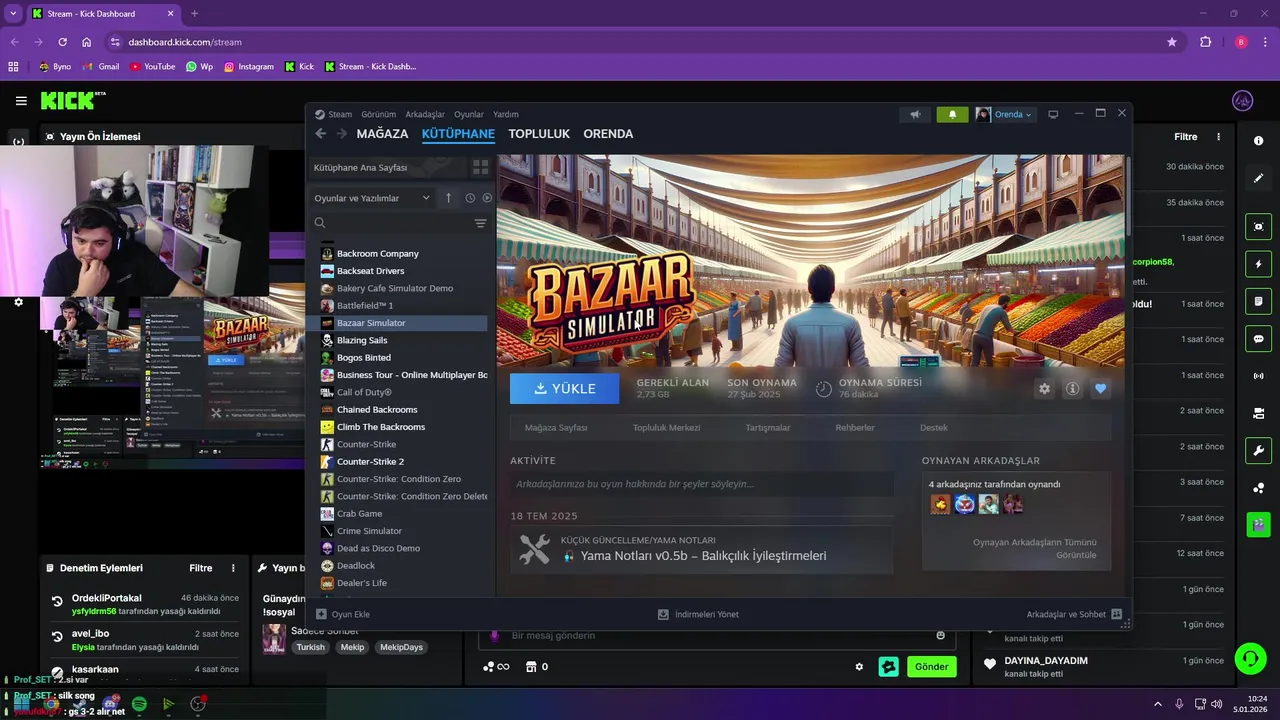1280x720 pixels.
Task: Click the Kick pencil edit icon
Action: (1259, 178)
